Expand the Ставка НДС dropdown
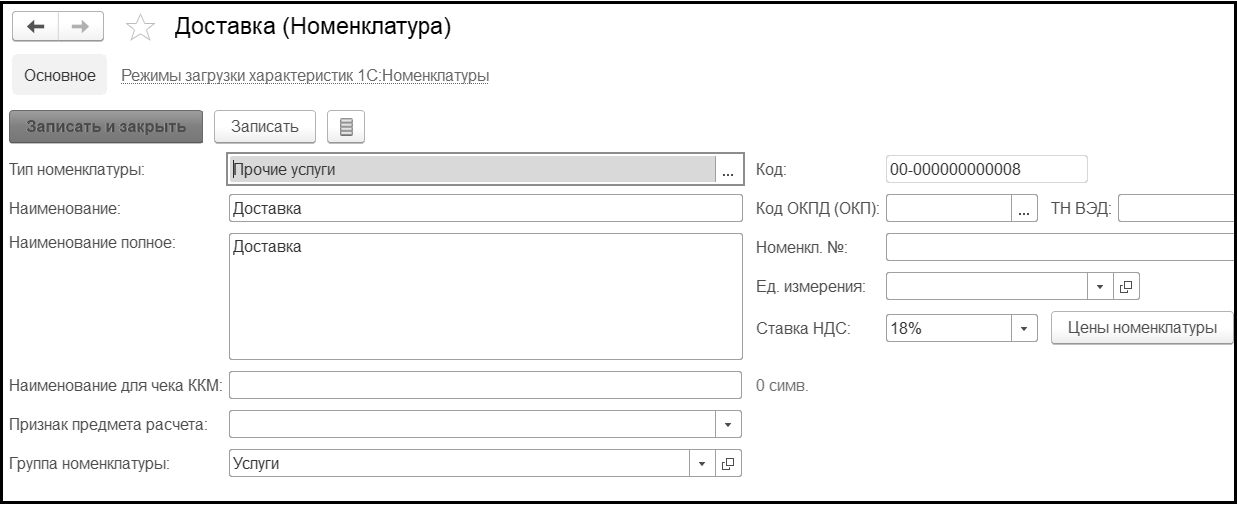 pyautogui.click(x=1024, y=327)
